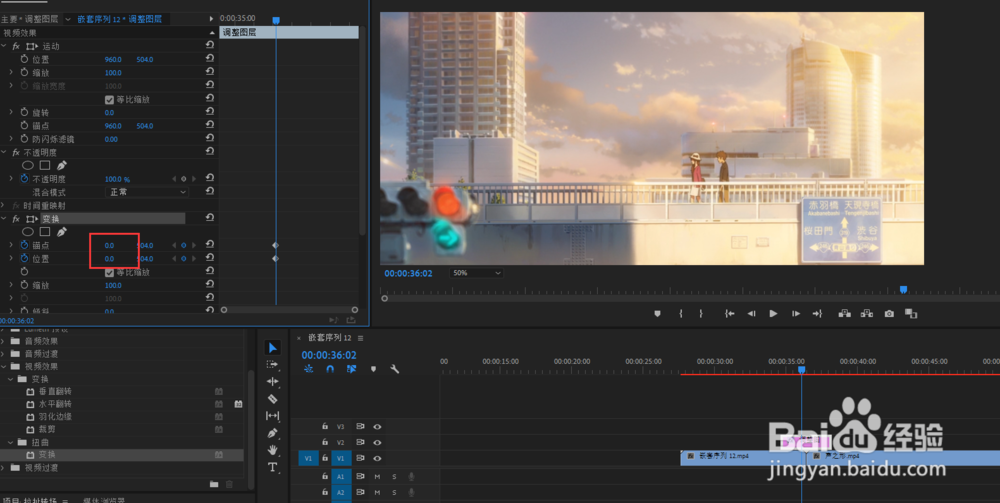Reset the Motion effect parameters

coord(210,45)
